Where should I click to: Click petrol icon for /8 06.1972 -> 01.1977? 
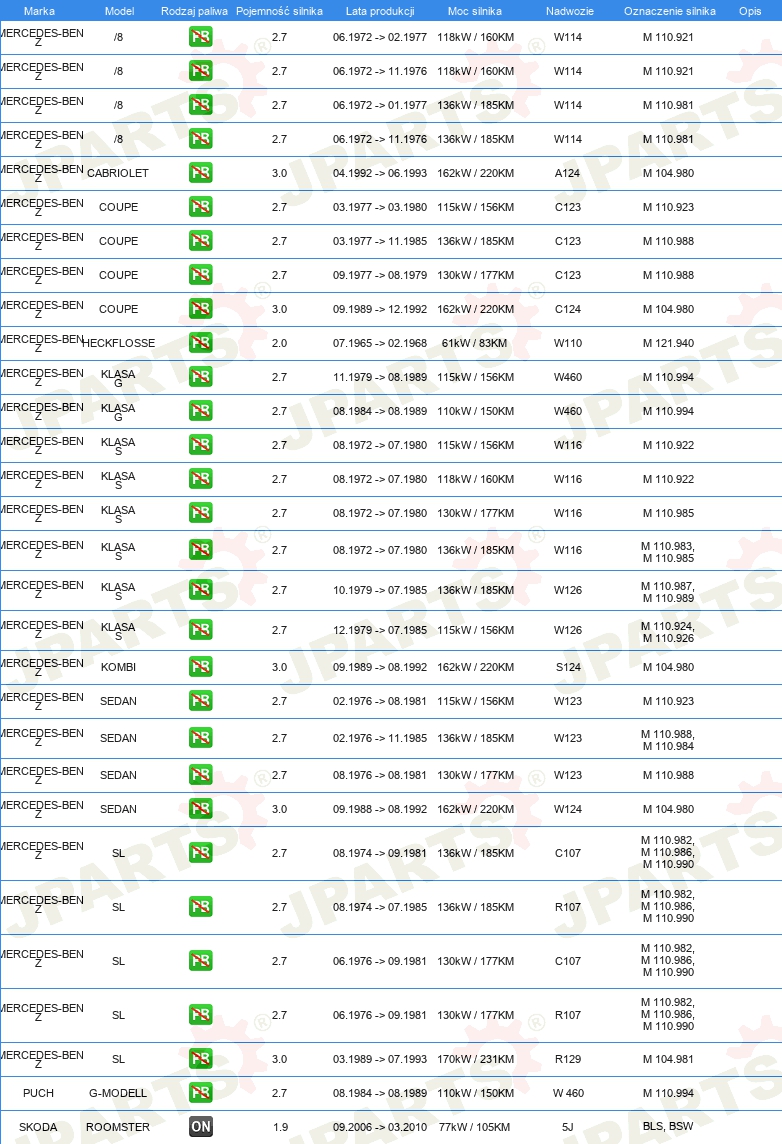(x=201, y=105)
